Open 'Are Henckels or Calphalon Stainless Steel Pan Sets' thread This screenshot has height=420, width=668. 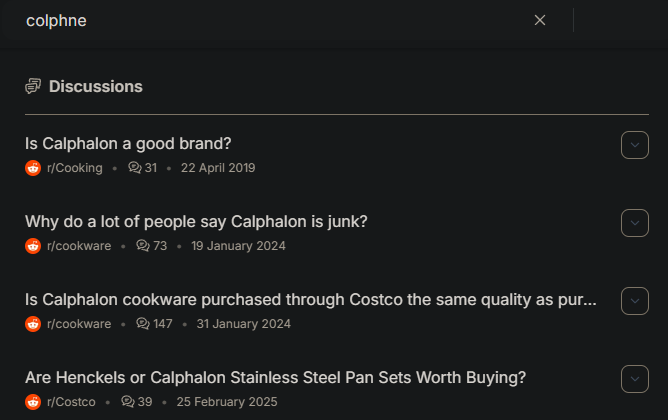click(x=275, y=378)
